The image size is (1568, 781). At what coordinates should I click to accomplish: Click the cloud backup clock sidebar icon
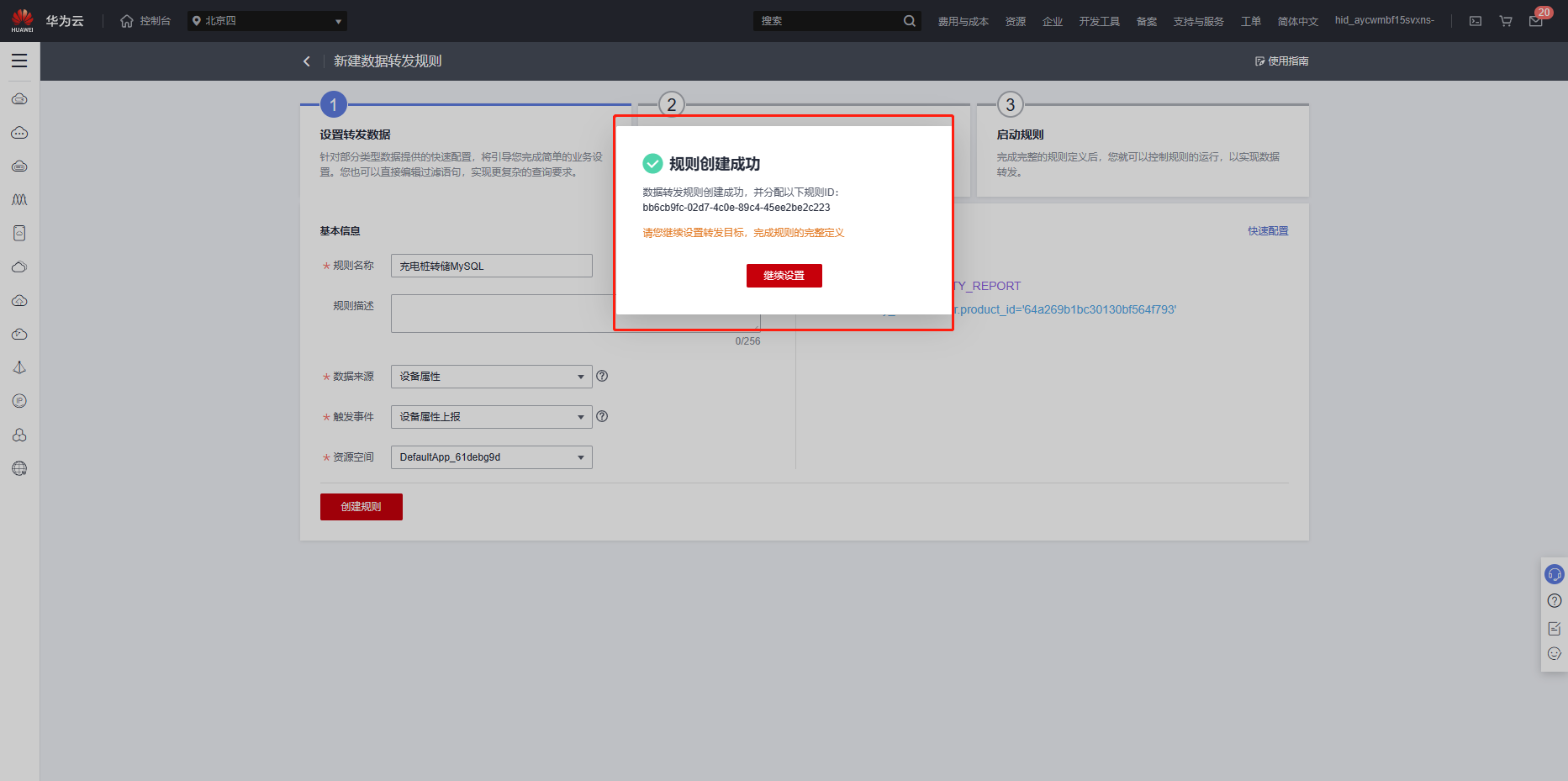click(19, 335)
